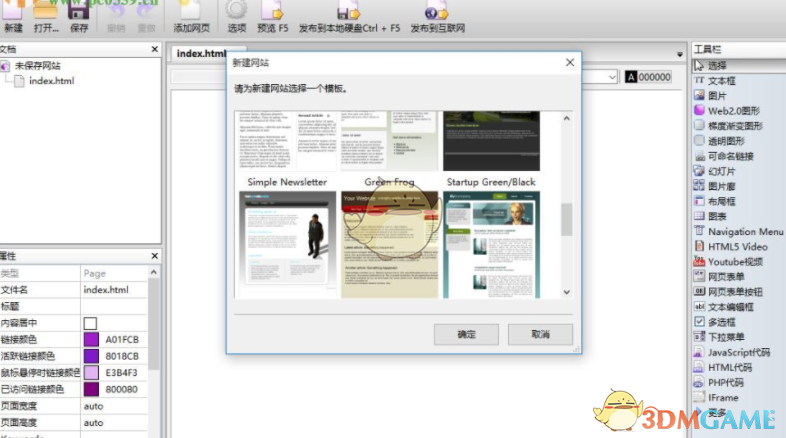Screen dimensions: 786x438
Task: Select the 梯度渐变图形 gradient shape tool
Action: pyautogui.click(x=737, y=126)
